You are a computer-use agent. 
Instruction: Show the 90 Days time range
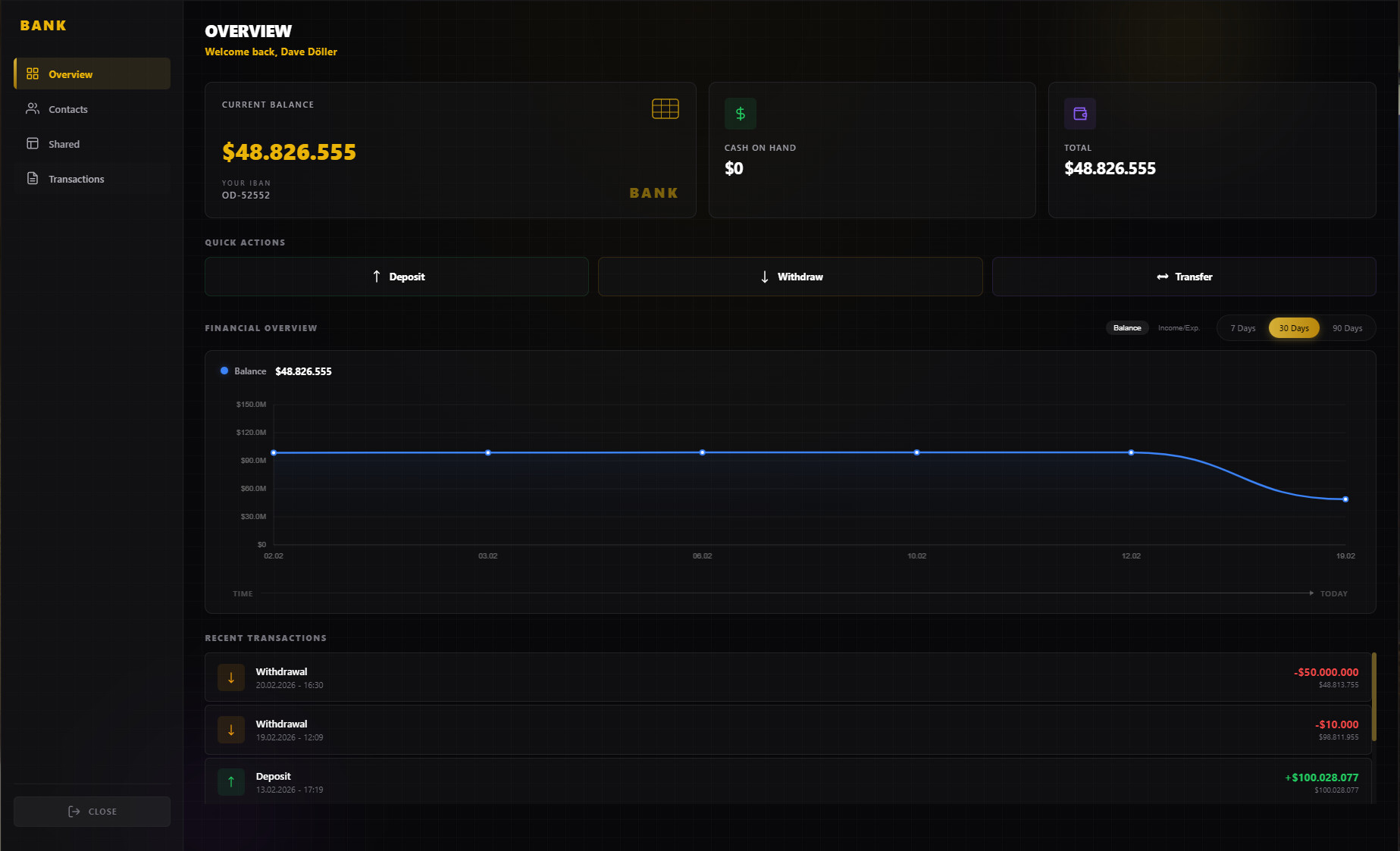pyautogui.click(x=1347, y=328)
